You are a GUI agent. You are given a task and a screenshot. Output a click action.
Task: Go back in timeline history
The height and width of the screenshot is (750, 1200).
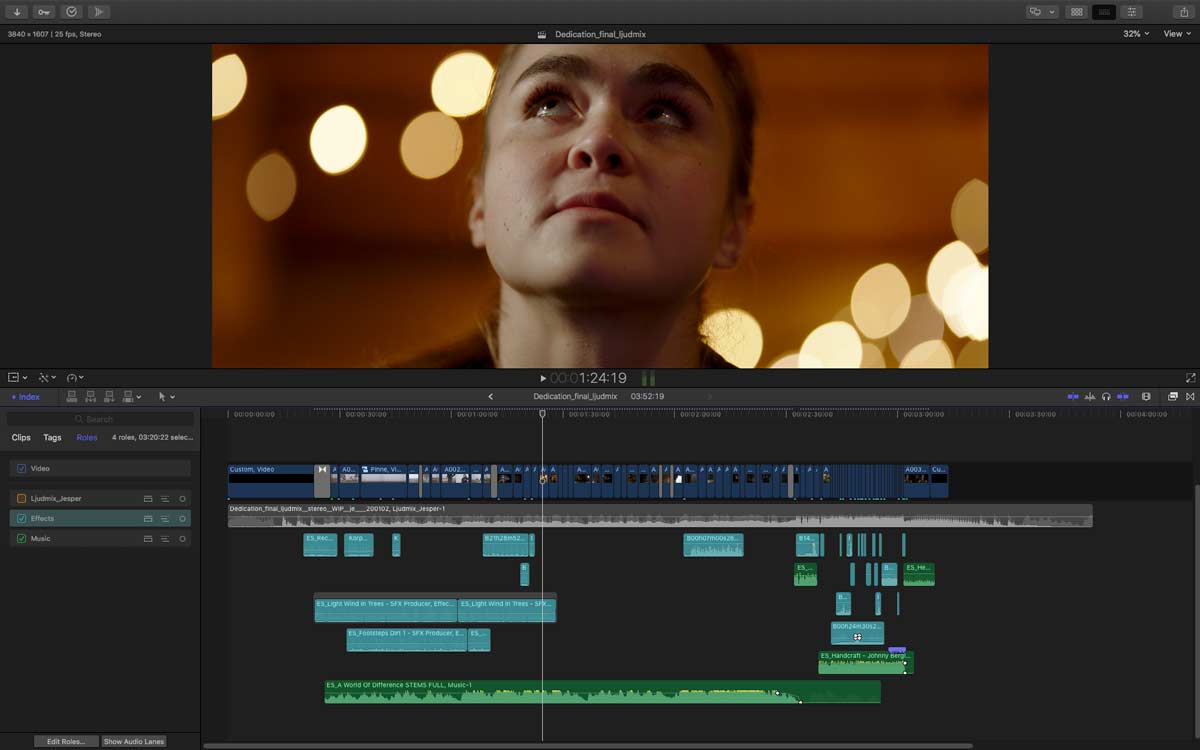tap(490, 397)
